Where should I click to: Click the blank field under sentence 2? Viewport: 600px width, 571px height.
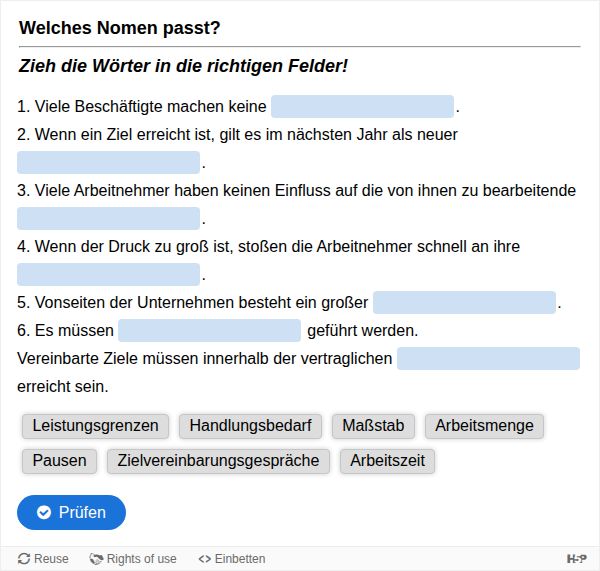tap(108, 163)
